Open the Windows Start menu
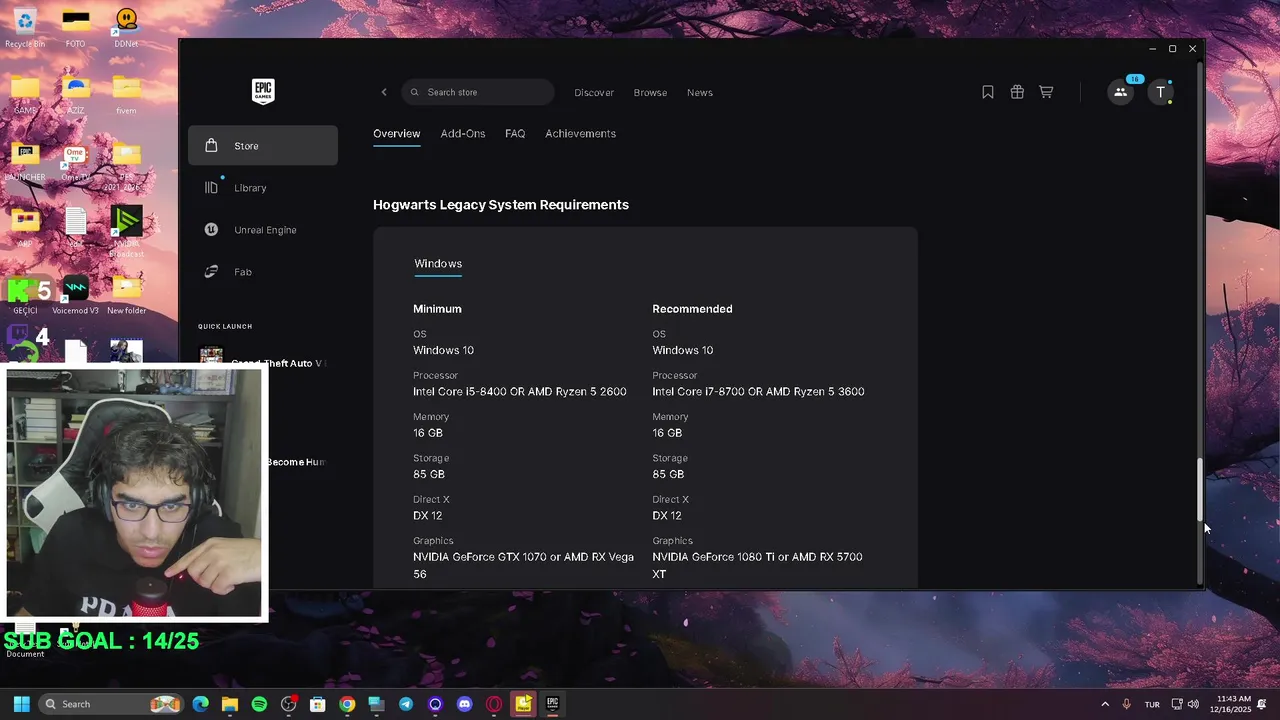 (21, 704)
